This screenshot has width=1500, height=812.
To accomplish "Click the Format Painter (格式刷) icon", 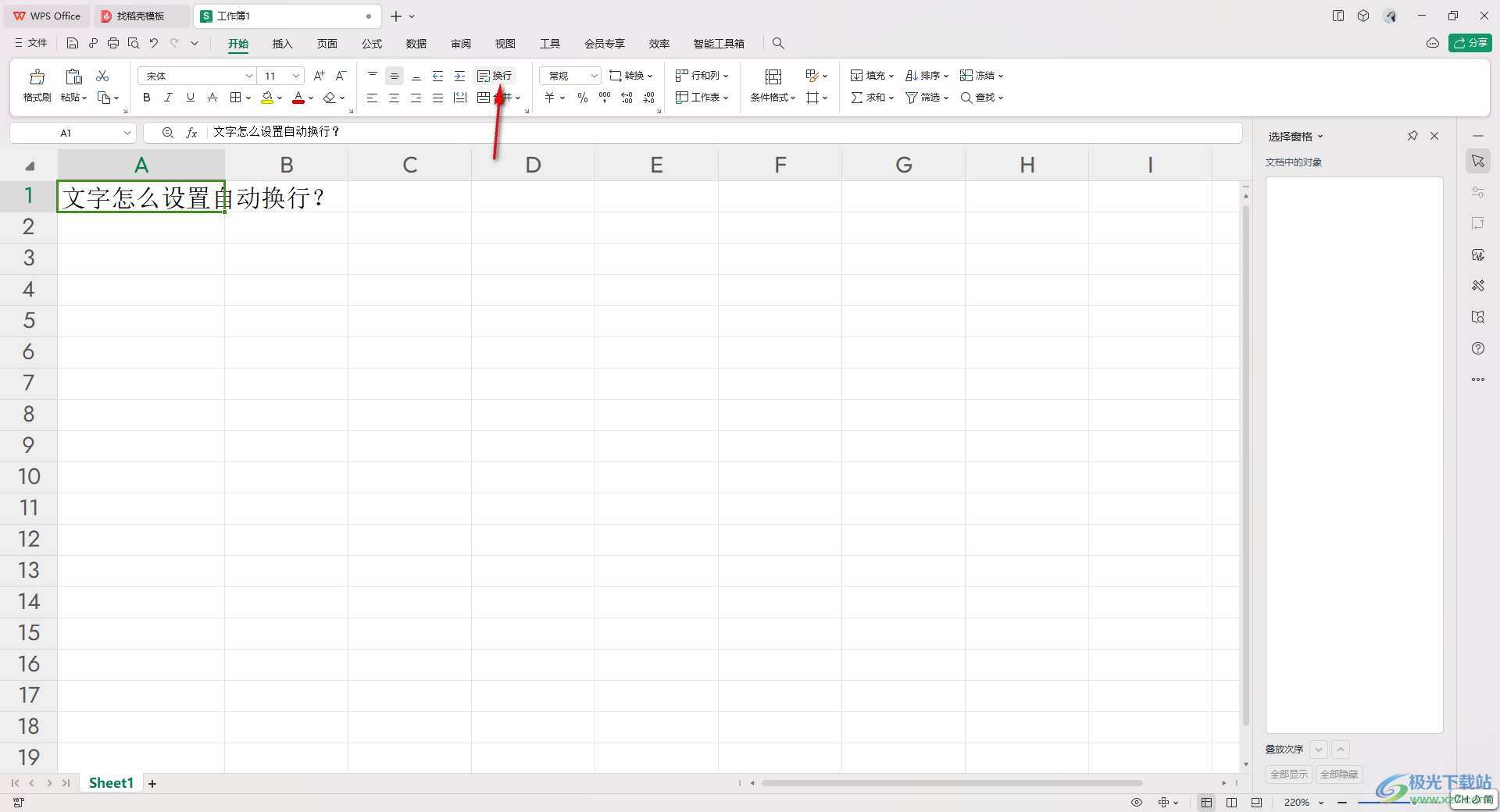I will click(37, 77).
